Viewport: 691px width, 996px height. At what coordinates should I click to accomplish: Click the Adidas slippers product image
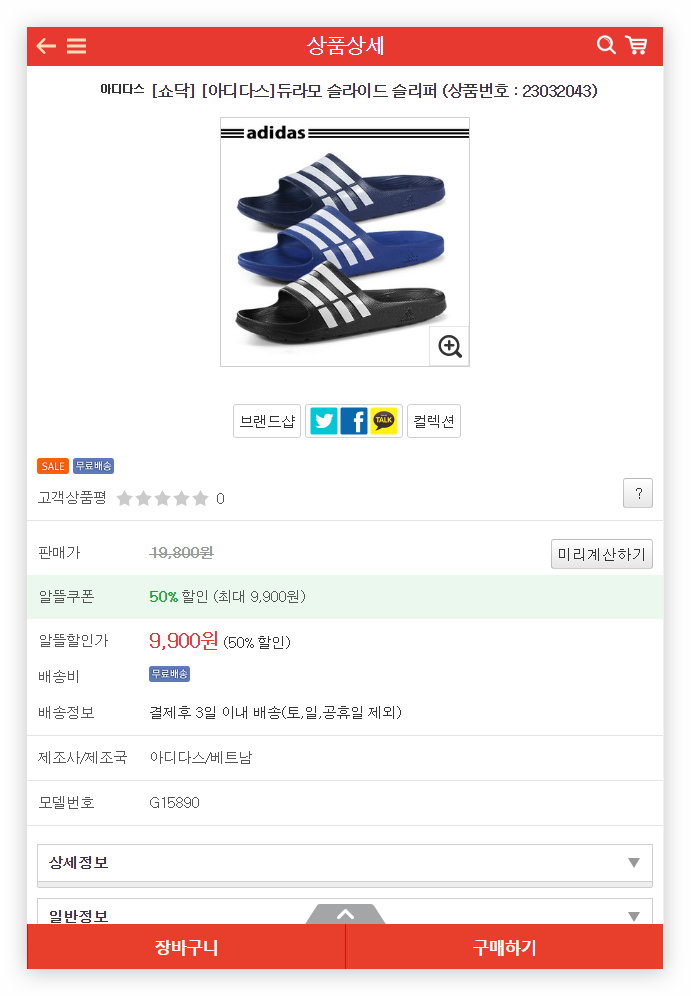click(344, 242)
